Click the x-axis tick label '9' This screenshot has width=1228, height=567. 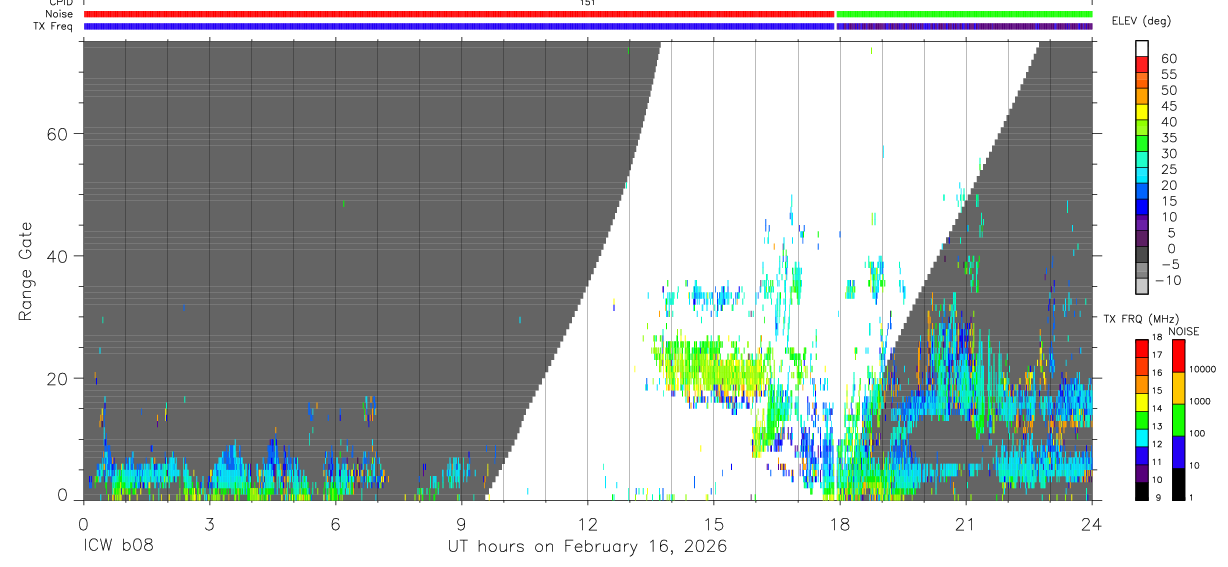(461, 524)
